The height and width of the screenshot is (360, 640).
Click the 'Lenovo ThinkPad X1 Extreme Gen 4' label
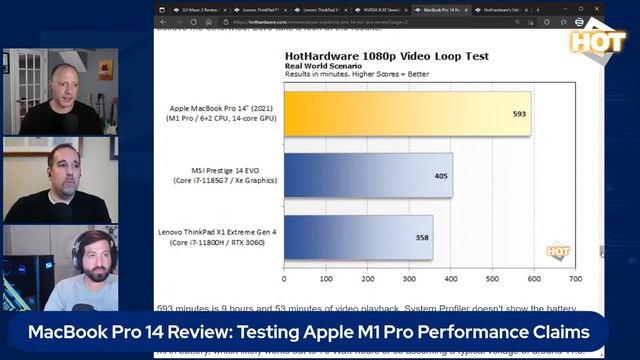tap(217, 232)
